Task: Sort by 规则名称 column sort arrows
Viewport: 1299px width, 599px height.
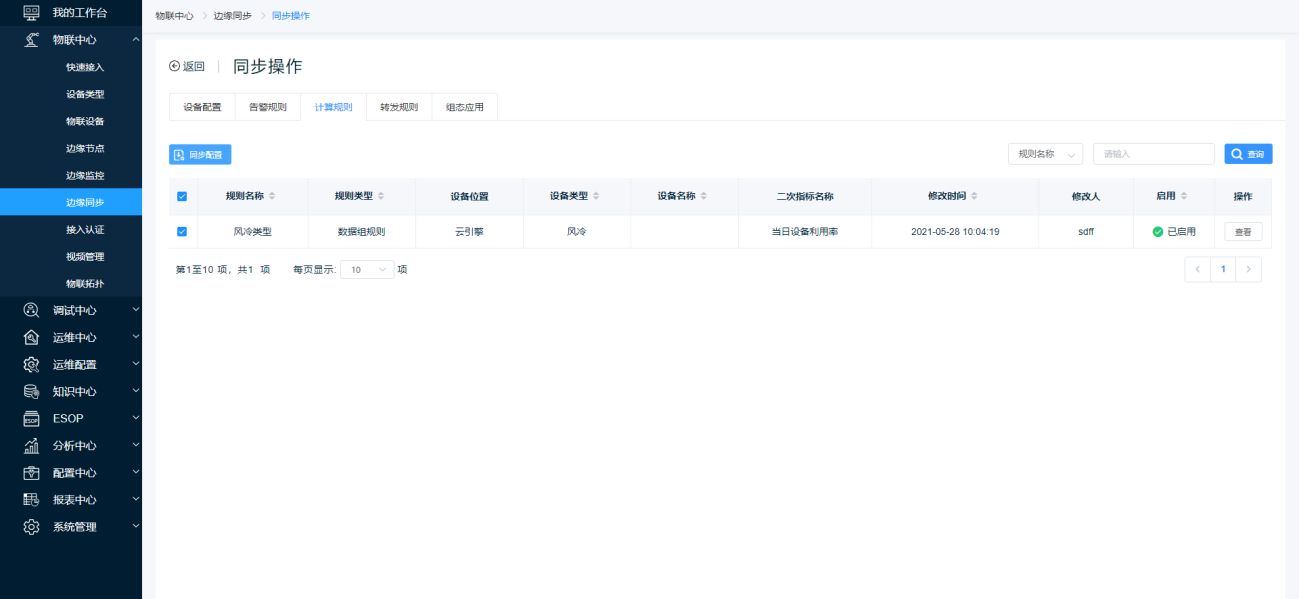Action: point(272,196)
